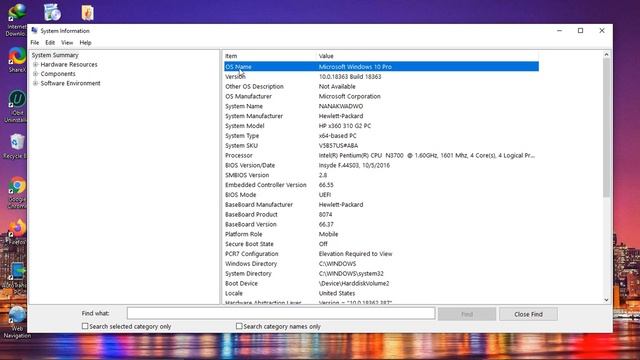Open the View menu

coord(67,42)
